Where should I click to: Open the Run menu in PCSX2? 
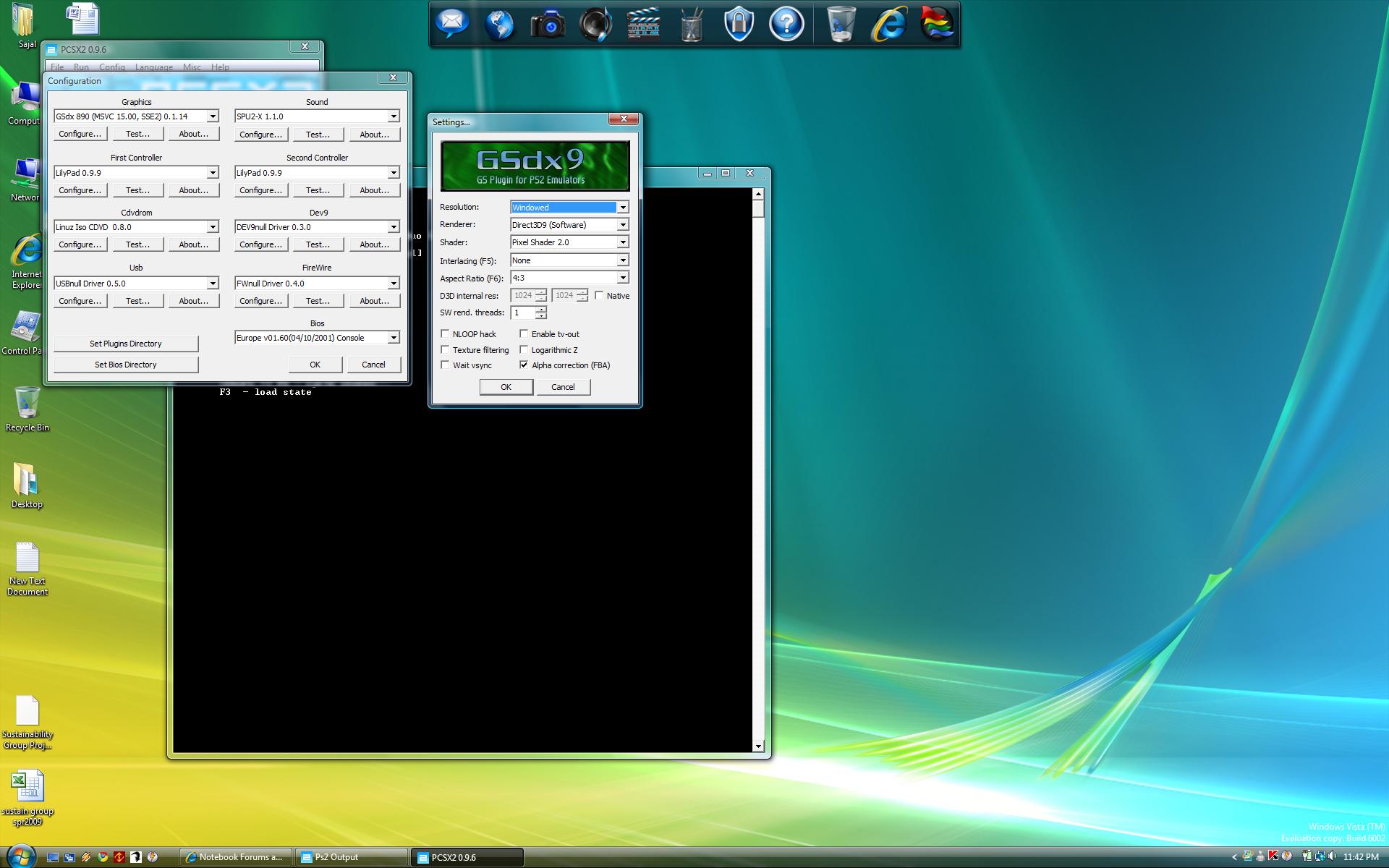[x=81, y=67]
